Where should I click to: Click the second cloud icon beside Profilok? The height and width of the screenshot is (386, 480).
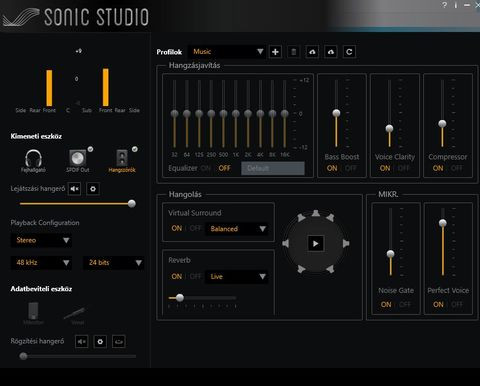point(331,52)
